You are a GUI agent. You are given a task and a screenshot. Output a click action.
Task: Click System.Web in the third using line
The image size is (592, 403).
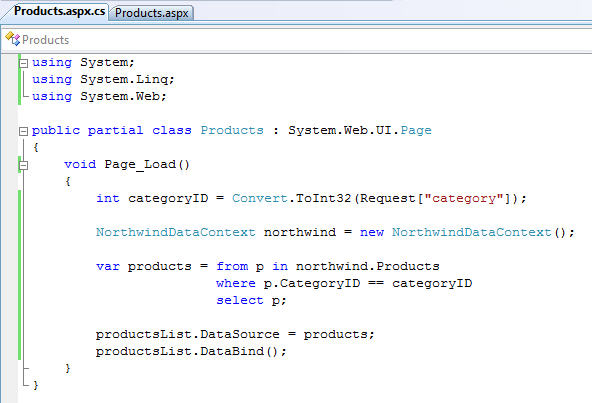coord(120,96)
